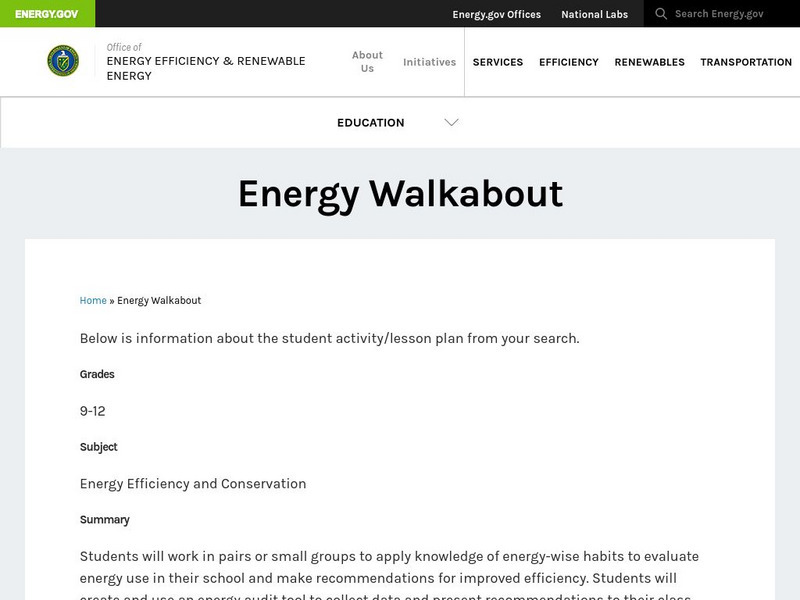Select the EFFICIENCY navigation item
The image size is (800, 600).
pyautogui.click(x=568, y=62)
